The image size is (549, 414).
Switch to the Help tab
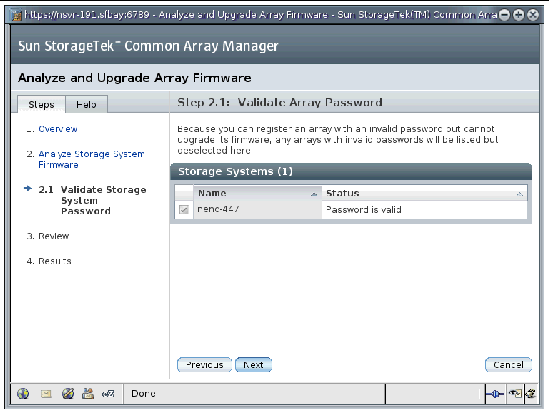pos(86,104)
